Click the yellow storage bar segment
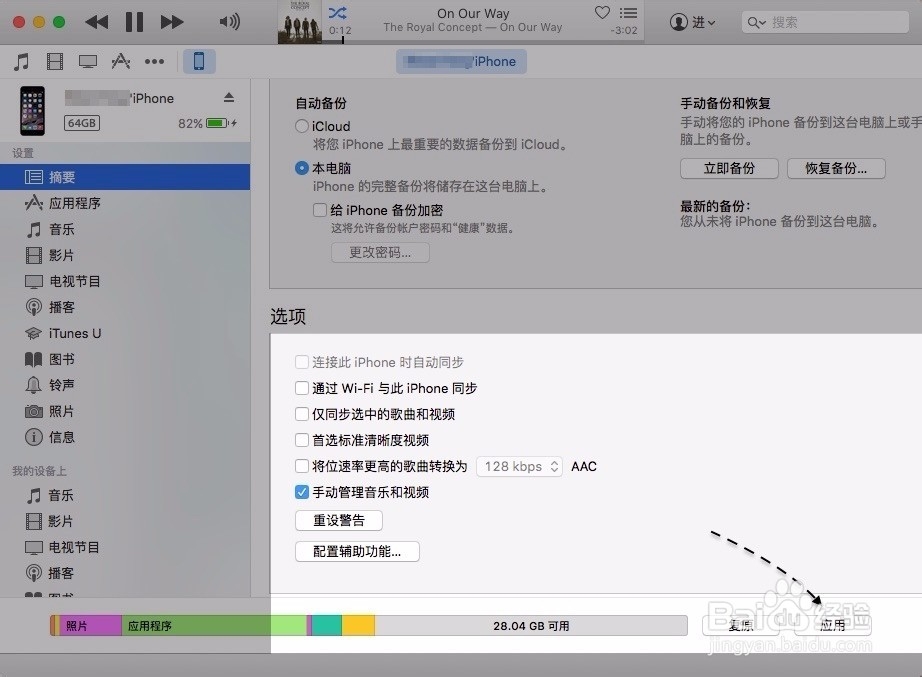Screen dimensions: 922x677 tap(358, 625)
